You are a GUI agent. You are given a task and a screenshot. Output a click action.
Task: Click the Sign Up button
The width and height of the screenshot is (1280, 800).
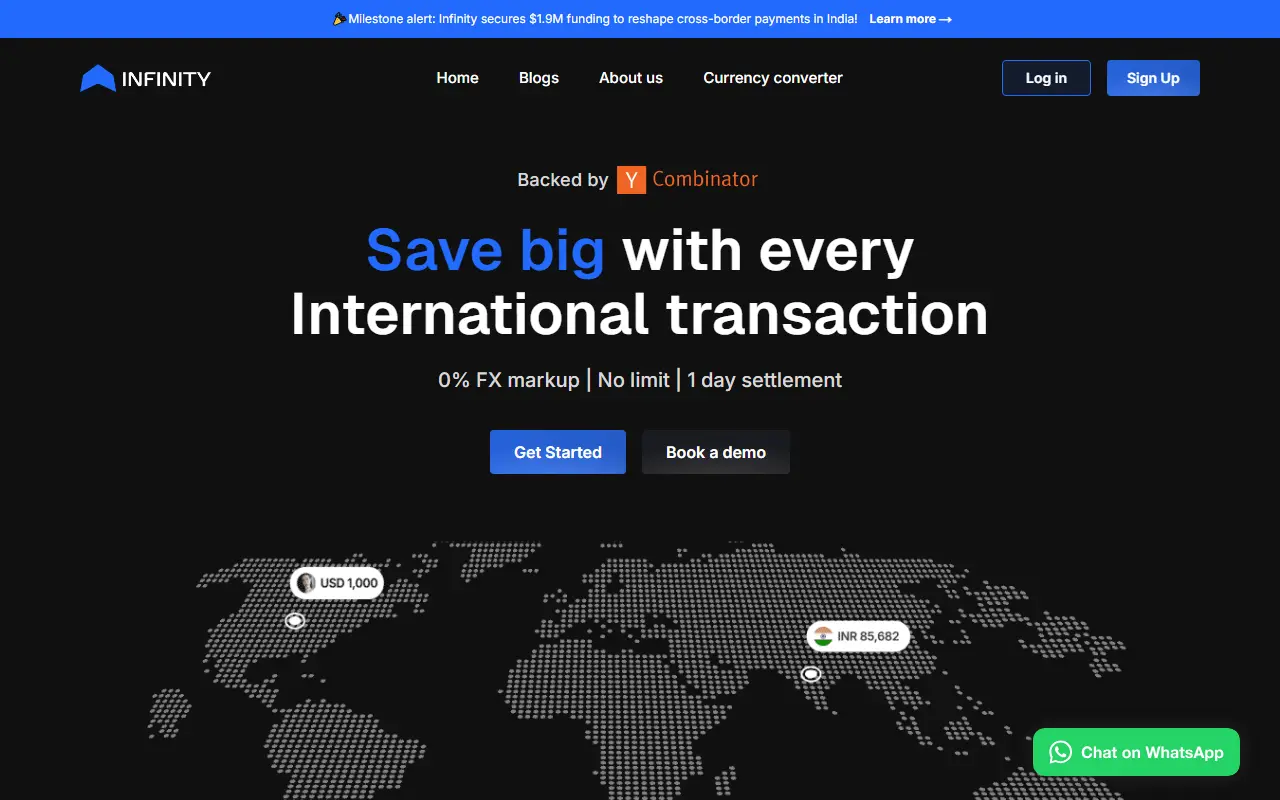pyautogui.click(x=1153, y=78)
